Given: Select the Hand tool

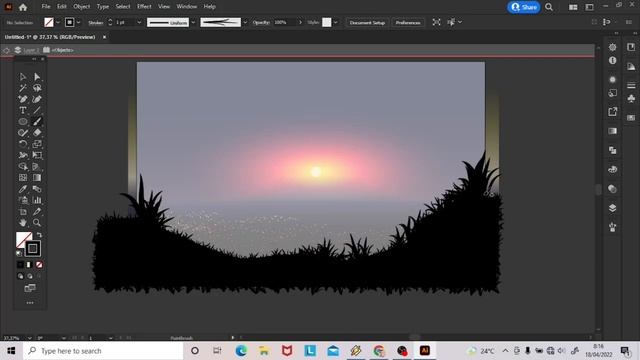Looking at the screenshot, I should [x=23, y=222].
